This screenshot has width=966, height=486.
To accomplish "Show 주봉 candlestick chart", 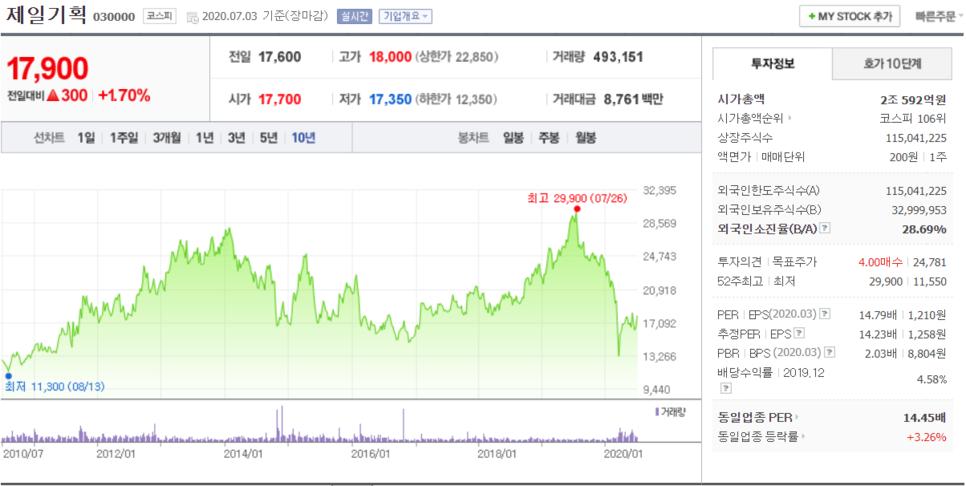I will coord(549,138).
